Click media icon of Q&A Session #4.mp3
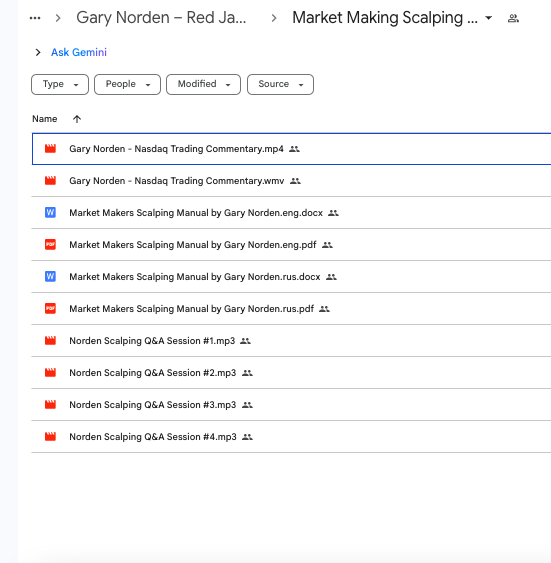Screen dimensions: 551x563 tap(50, 436)
